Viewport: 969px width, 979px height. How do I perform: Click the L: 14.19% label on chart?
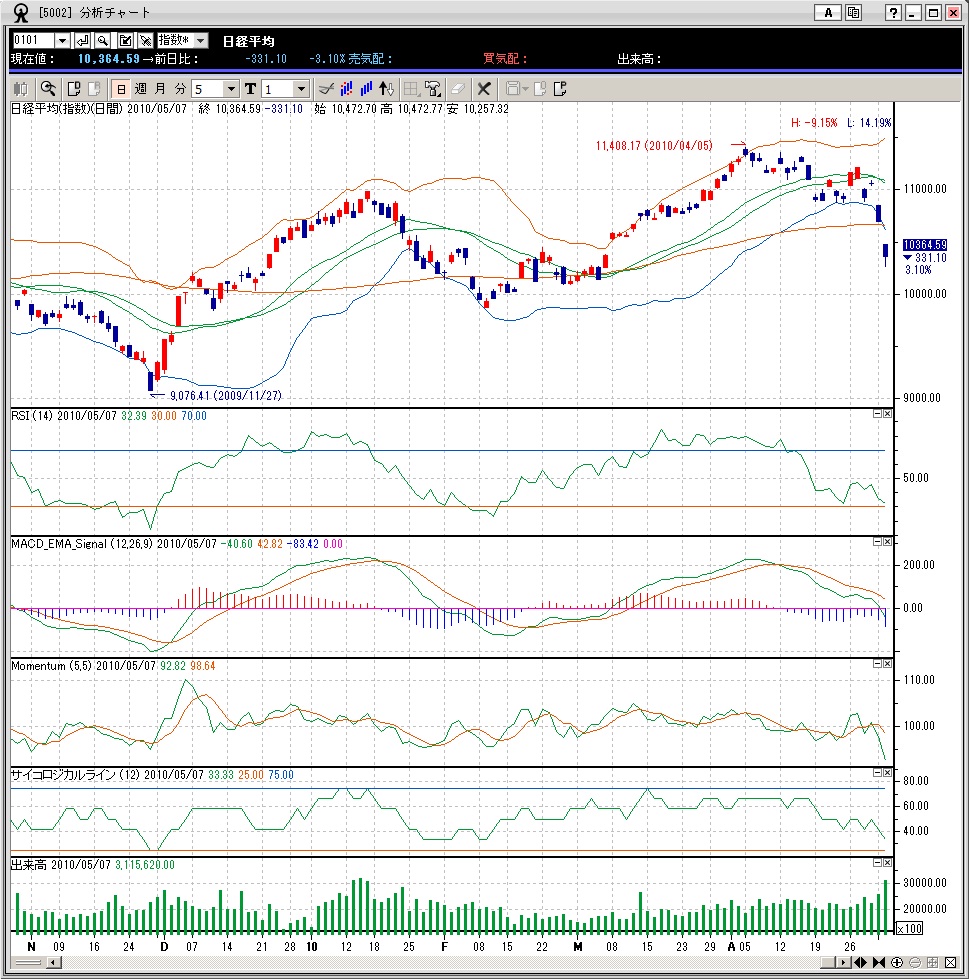[x=869, y=123]
